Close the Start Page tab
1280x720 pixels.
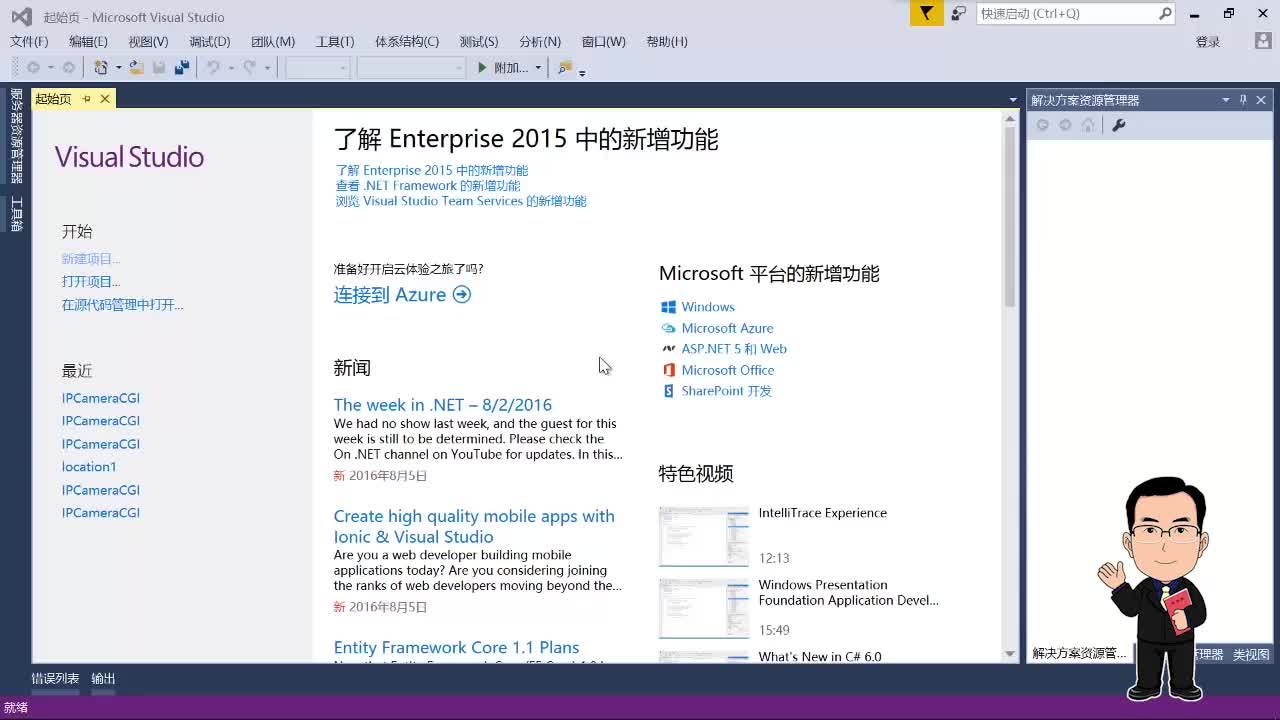(x=104, y=98)
